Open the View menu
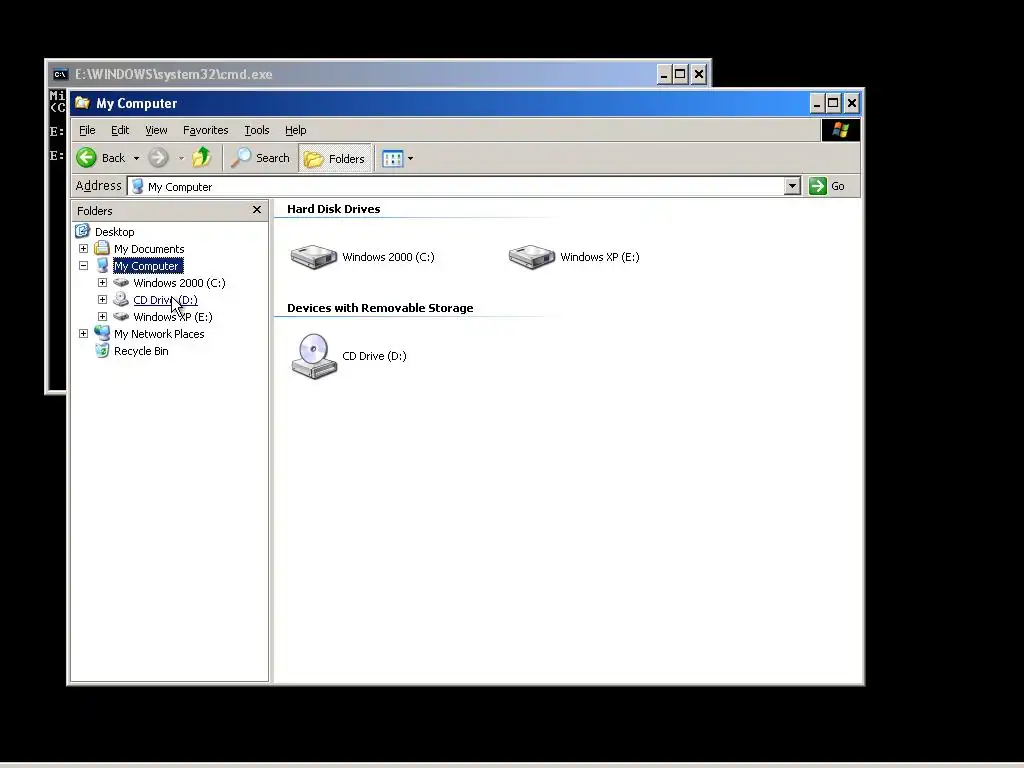Viewport: 1024px width, 768px height. 156,130
